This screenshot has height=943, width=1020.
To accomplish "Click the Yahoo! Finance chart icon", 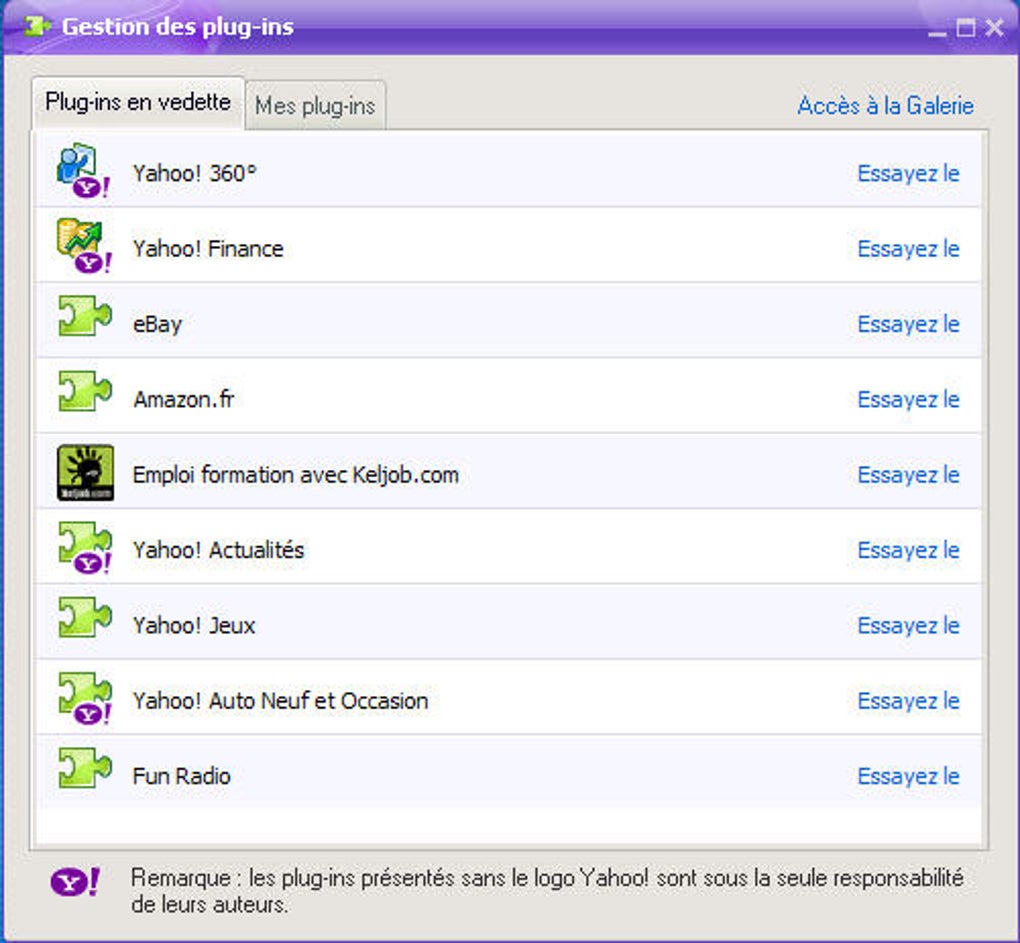I will [x=84, y=246].
